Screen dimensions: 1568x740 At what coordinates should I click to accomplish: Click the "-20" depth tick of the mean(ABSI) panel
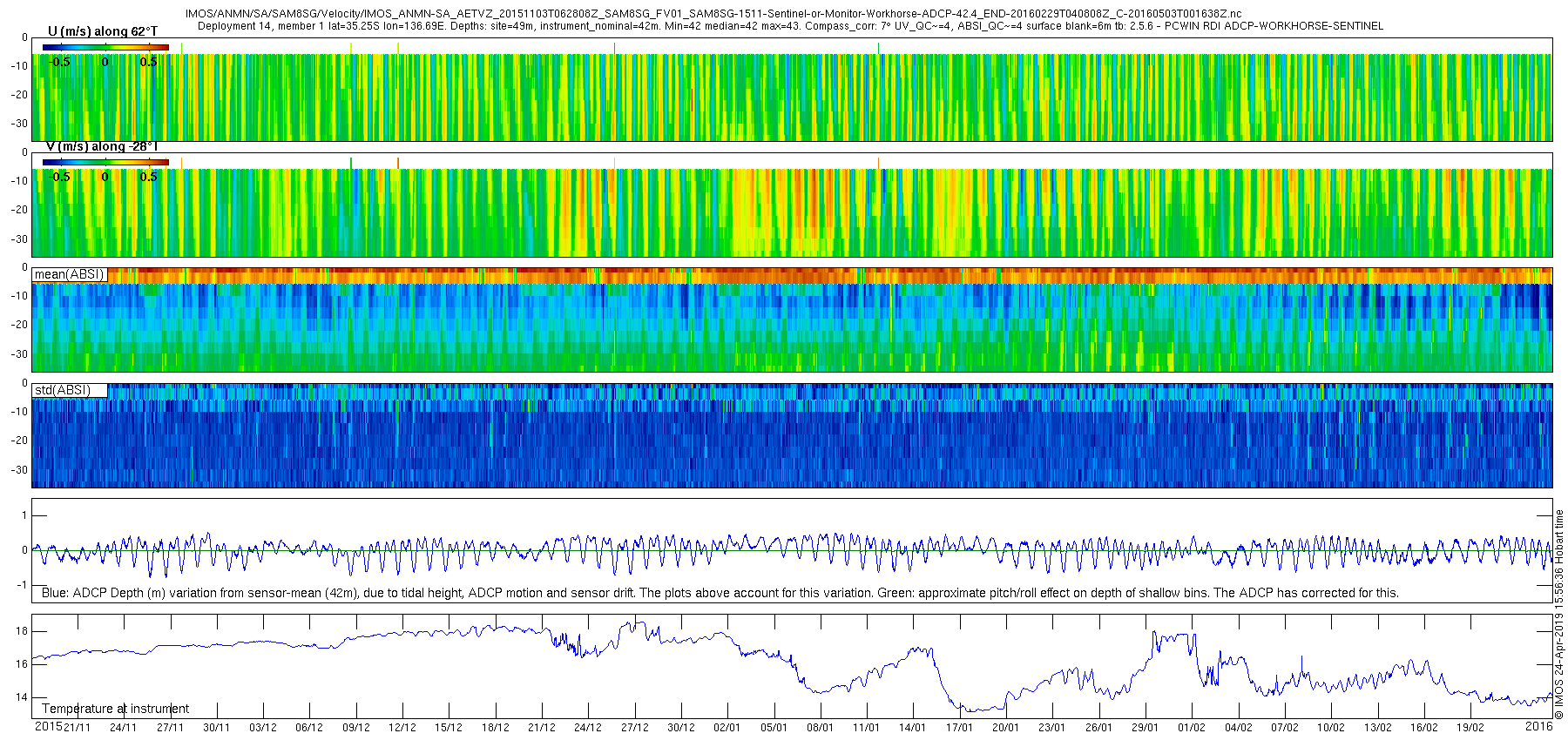(x=19, y=325)
